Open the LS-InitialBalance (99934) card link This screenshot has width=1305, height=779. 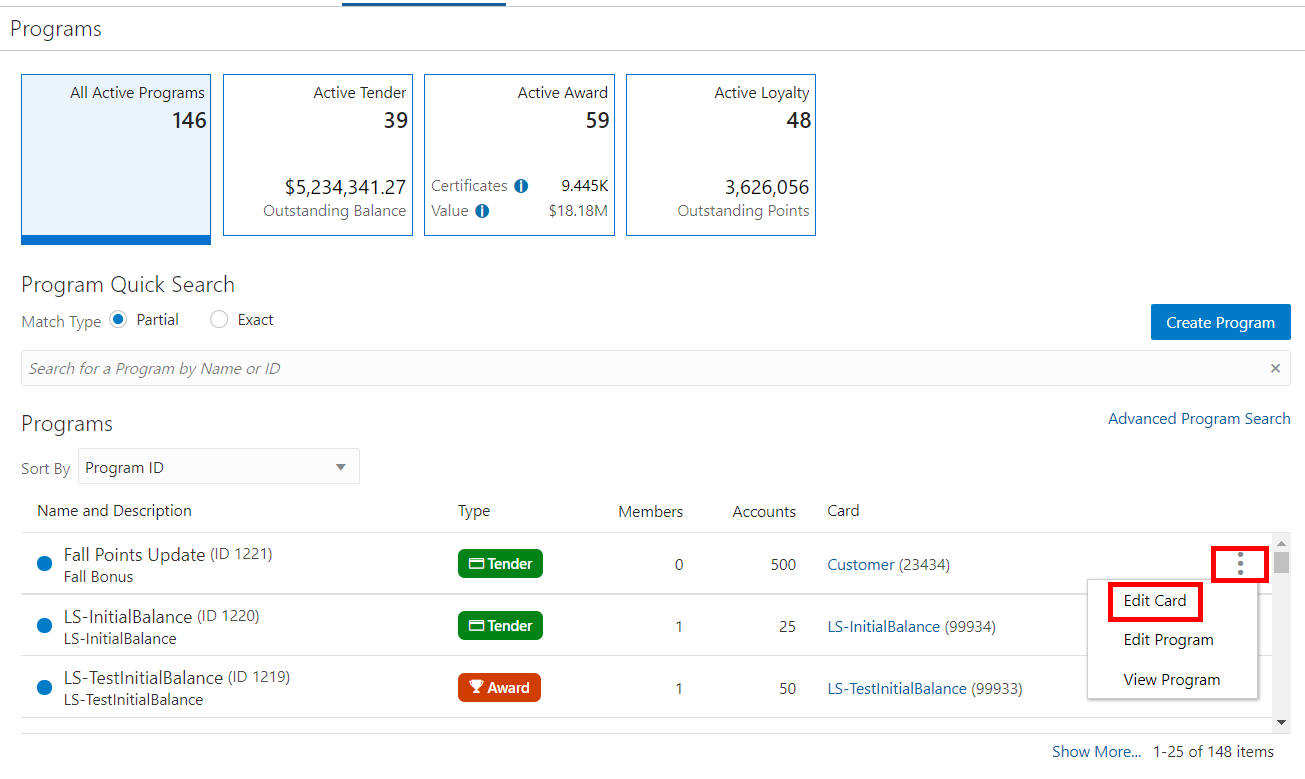pyautogui.click(x=911, y=627)
